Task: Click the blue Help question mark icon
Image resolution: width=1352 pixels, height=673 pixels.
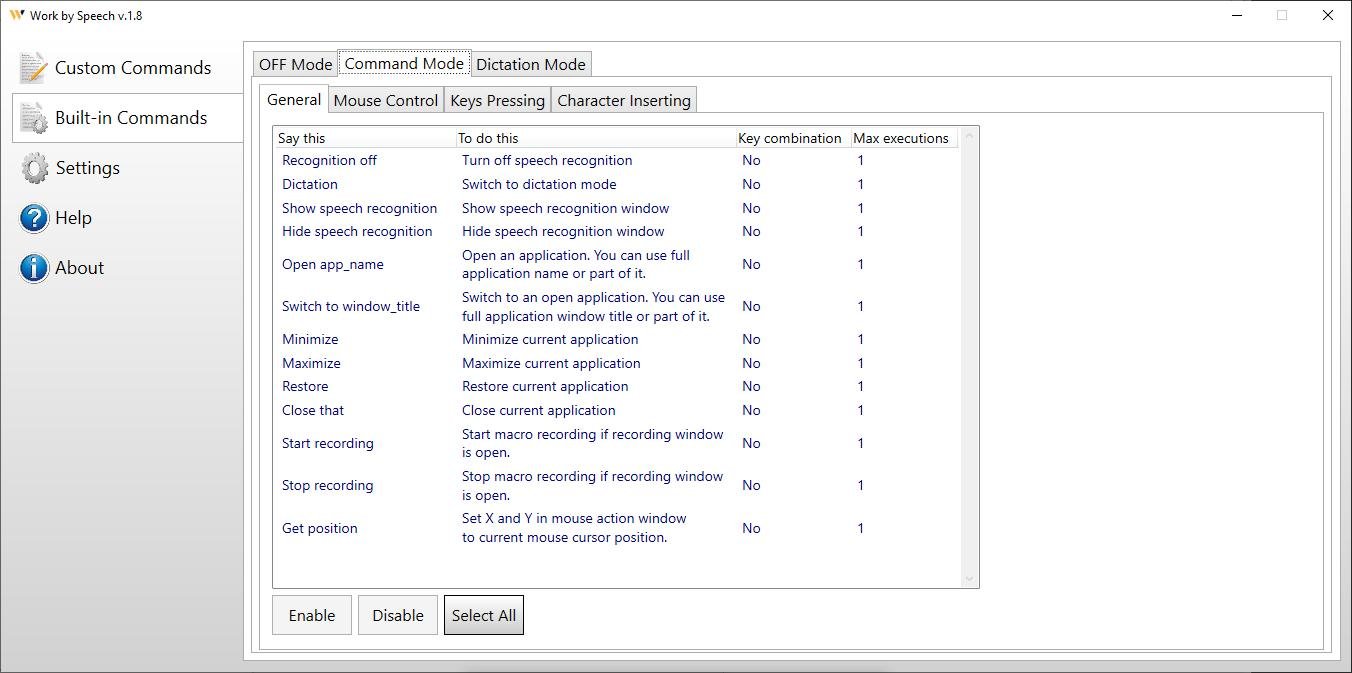Action: click(34, 218)
